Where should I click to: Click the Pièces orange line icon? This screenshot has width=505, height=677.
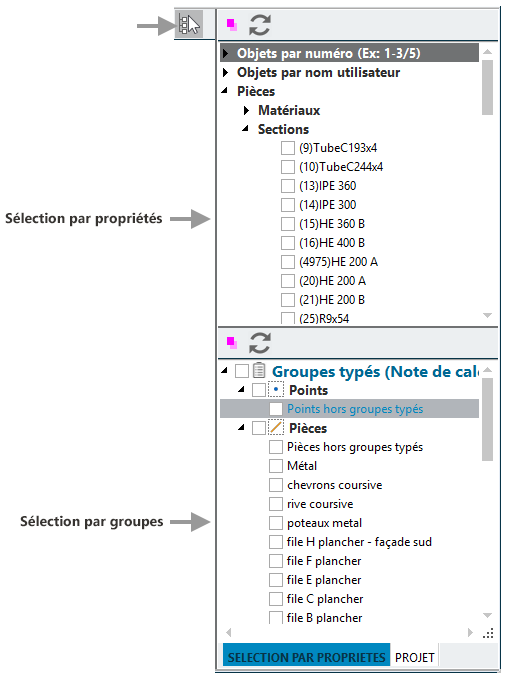point(275,427)
